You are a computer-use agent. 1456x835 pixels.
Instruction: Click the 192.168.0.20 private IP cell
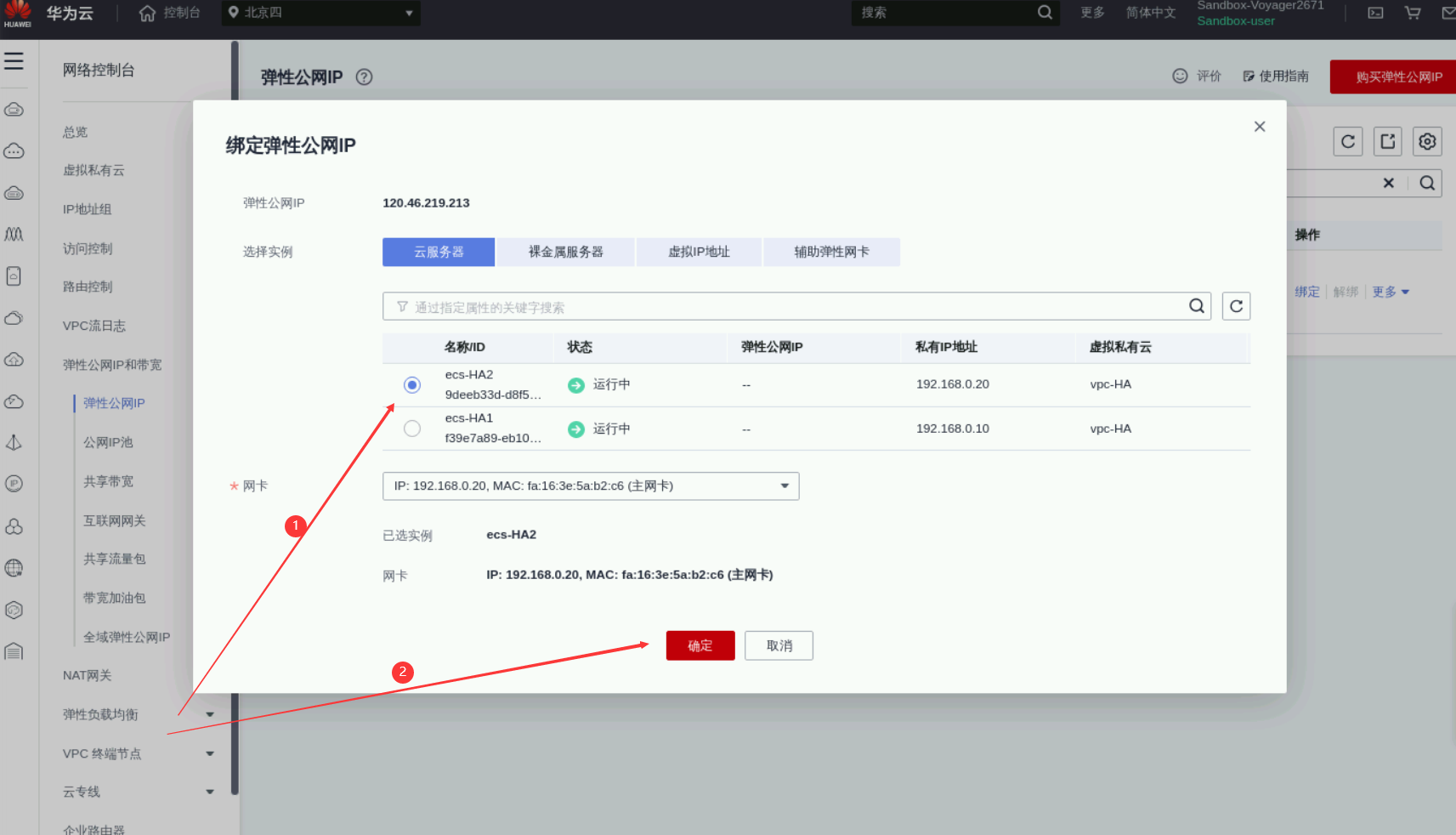pyautogui.click(x=953, y=384)
